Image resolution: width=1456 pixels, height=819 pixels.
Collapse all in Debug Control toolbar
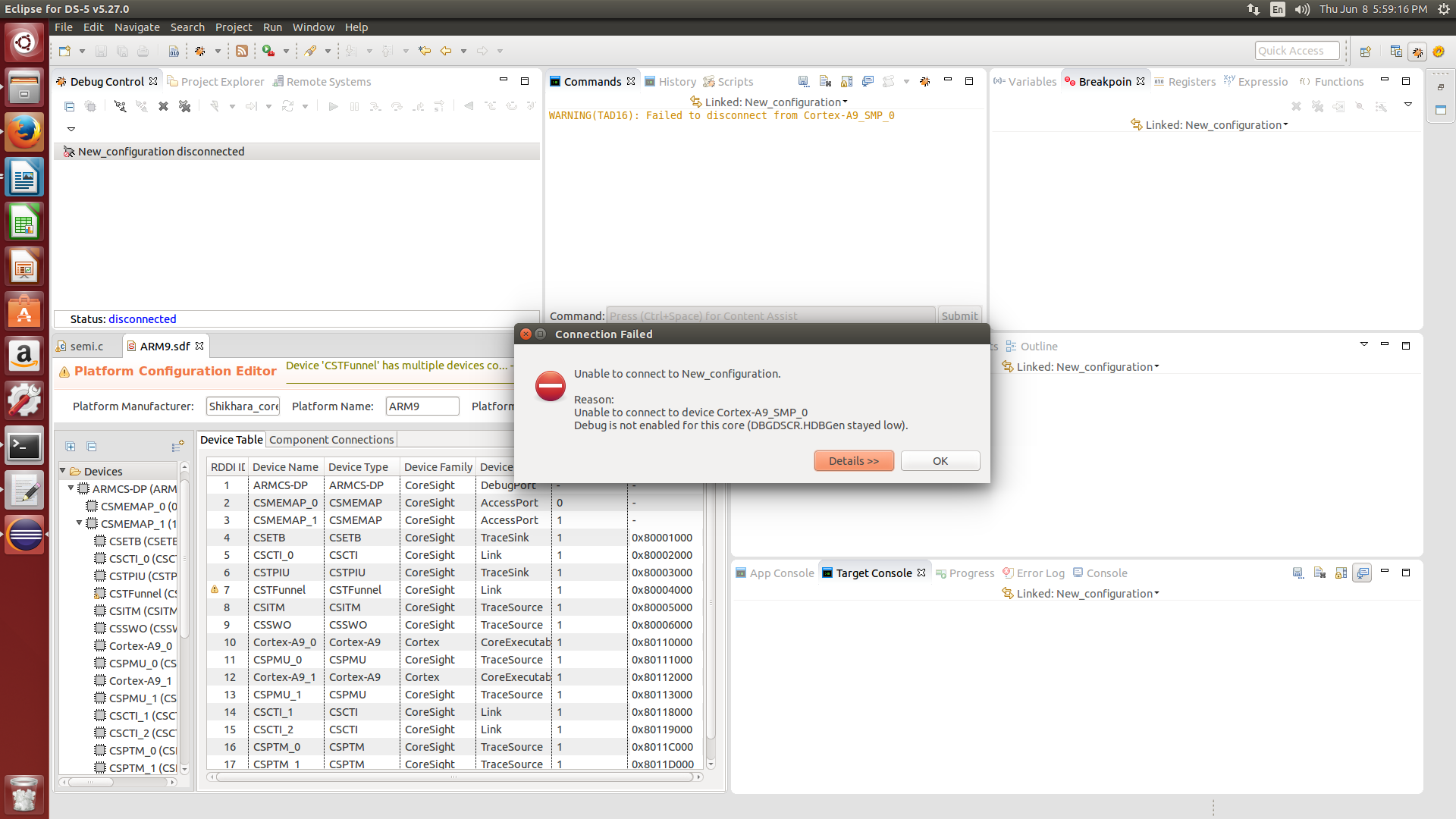click(70, 106)
